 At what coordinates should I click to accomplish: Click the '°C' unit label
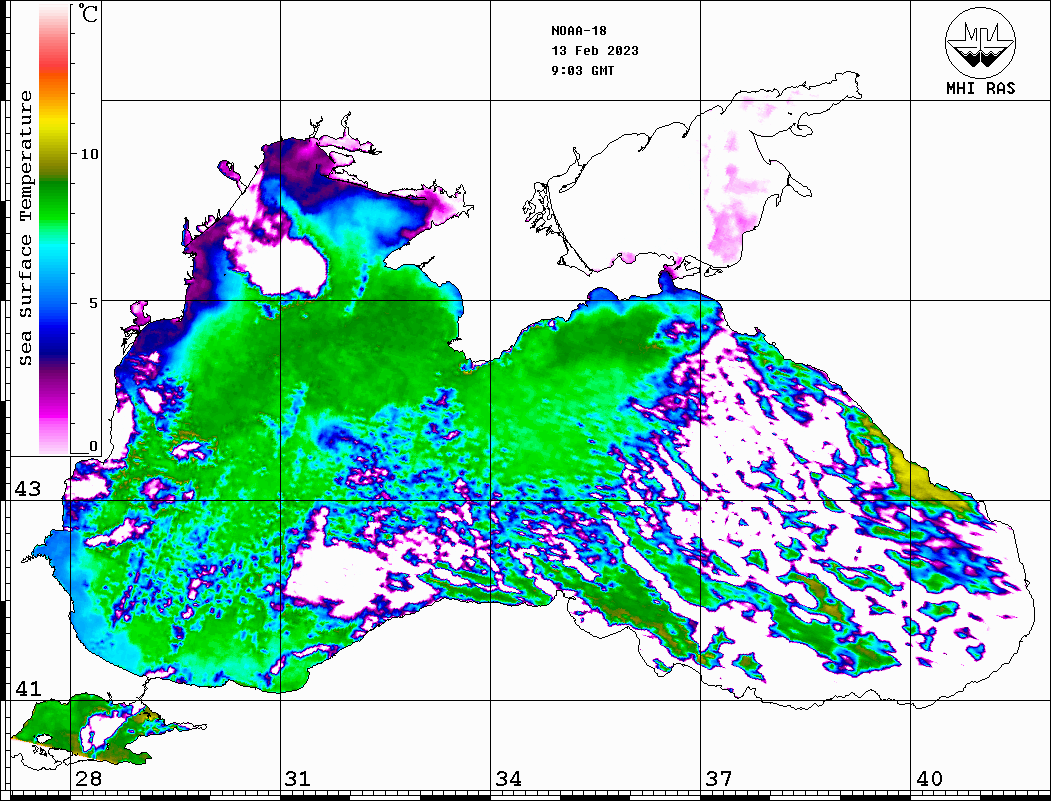(87, 13)
